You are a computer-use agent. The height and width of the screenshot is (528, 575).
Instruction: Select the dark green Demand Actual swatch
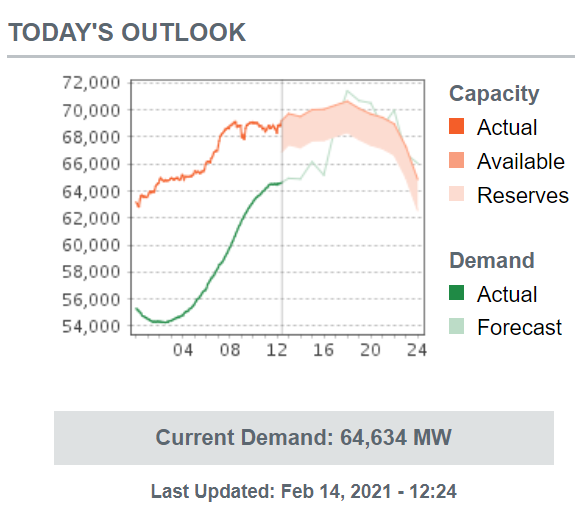pyautogui.click(x=456, y=293)
